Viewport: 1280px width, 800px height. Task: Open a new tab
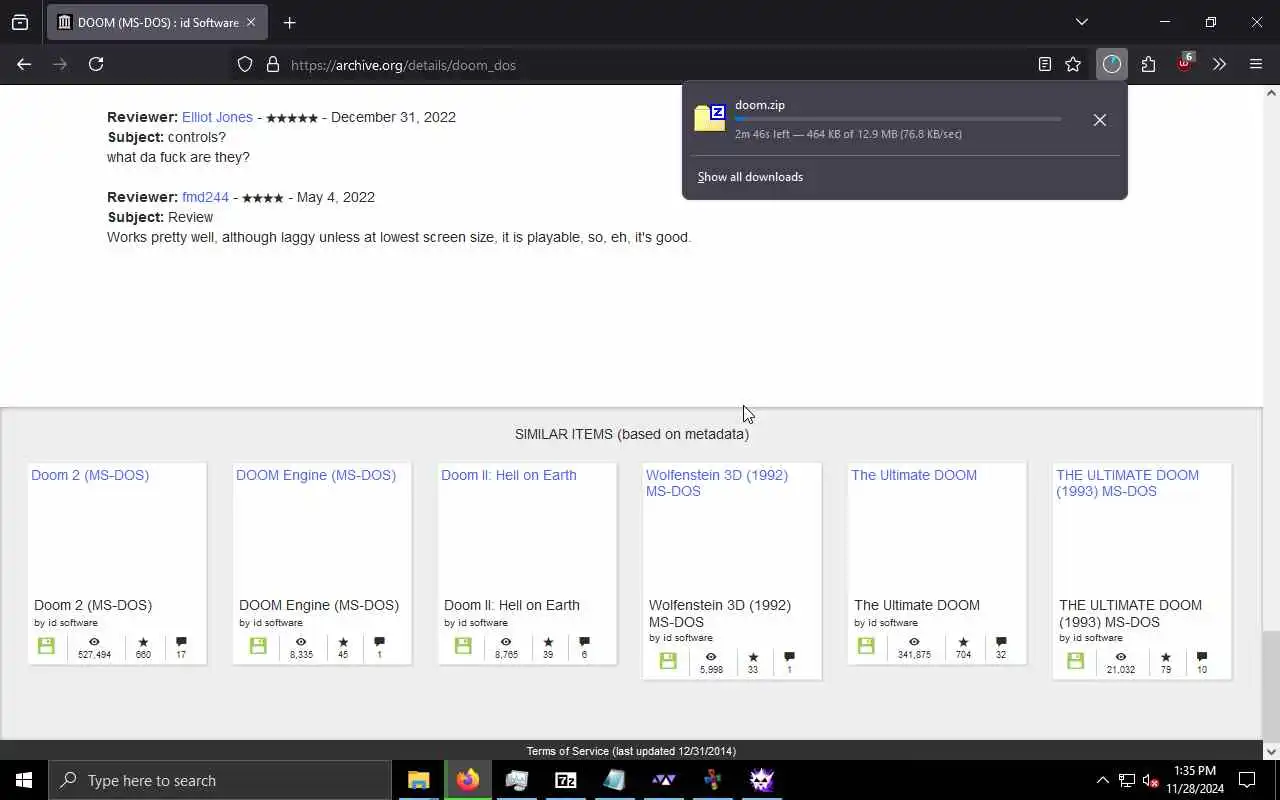pyautogui.click(x=290, y=22)
